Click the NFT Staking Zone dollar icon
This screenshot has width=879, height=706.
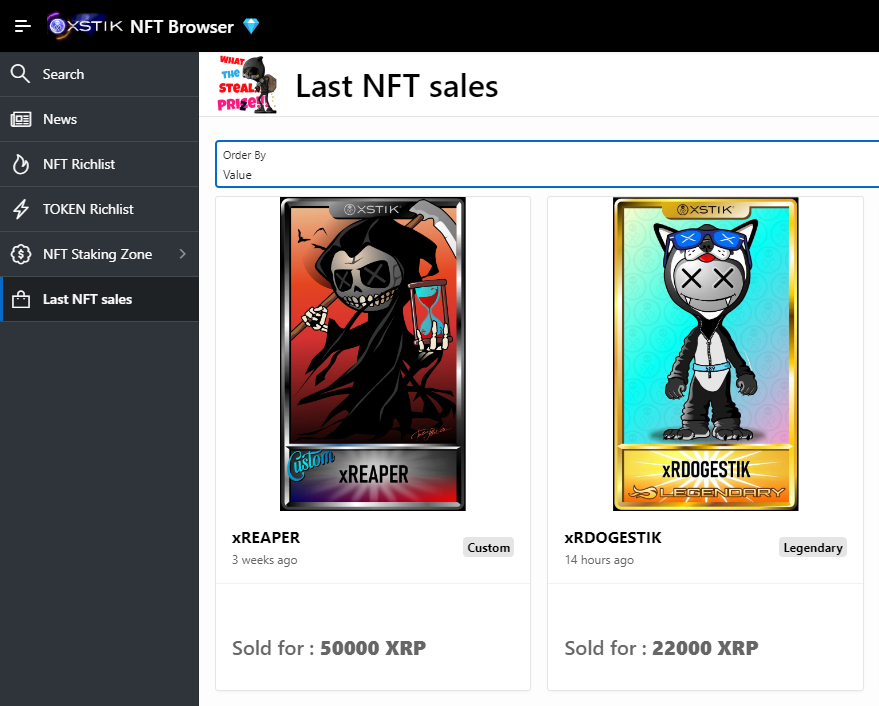point(21,254)
